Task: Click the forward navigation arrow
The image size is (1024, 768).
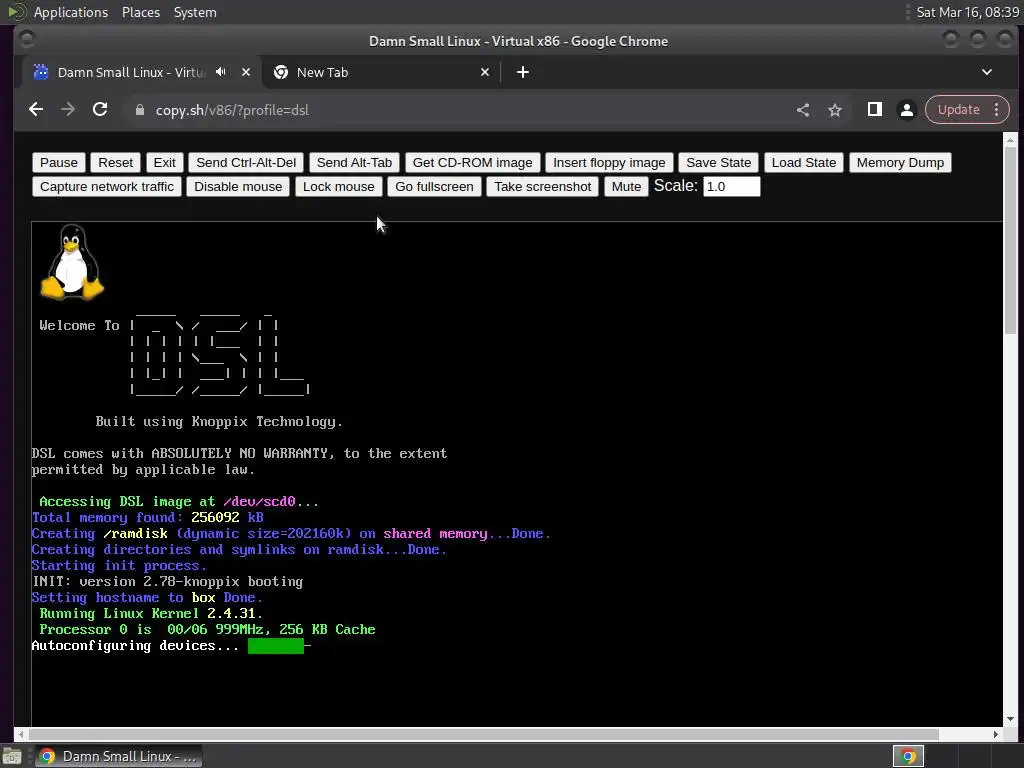Action: 68,110
